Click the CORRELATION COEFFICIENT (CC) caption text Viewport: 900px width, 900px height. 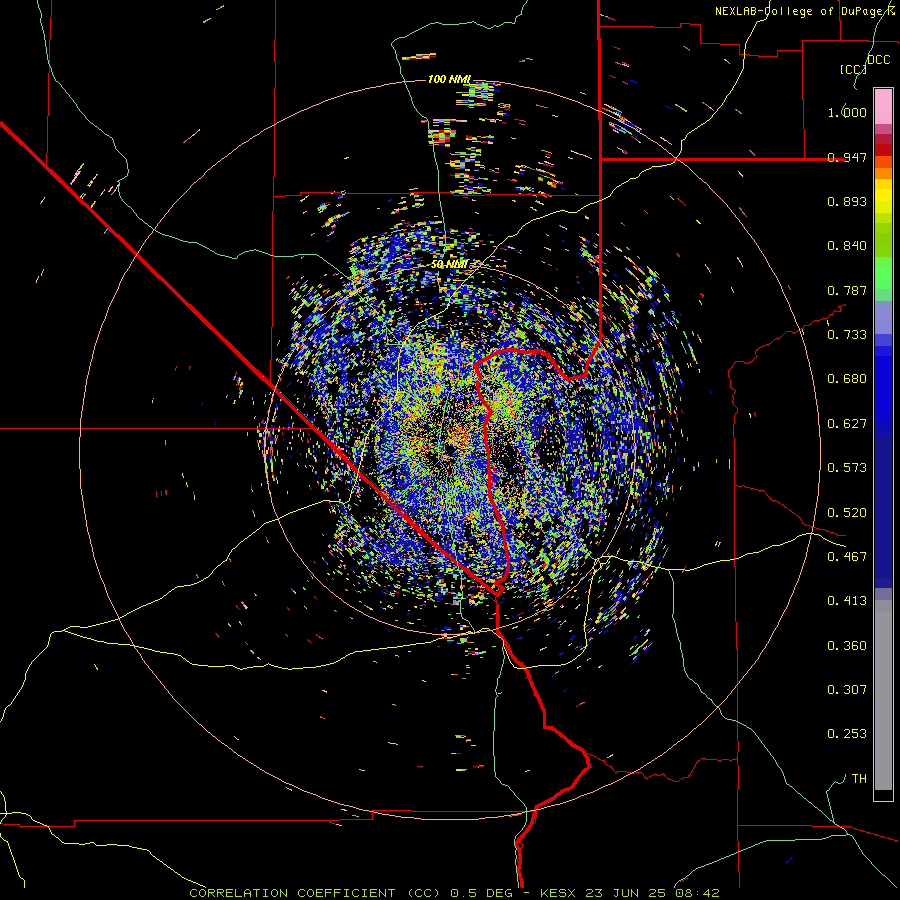[315, 893]
